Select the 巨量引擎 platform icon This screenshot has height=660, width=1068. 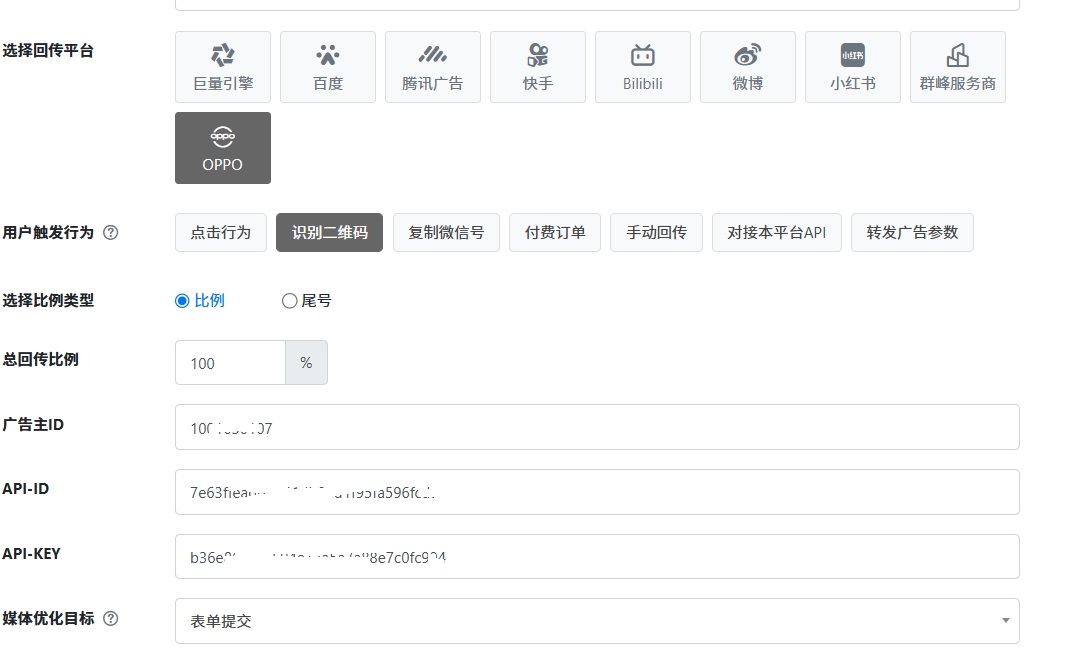(x=223, y=67)
